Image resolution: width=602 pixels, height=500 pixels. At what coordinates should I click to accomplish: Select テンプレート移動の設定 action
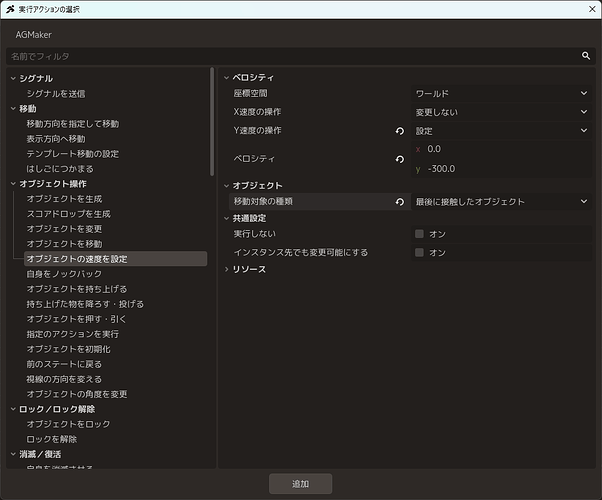[73, 154]
